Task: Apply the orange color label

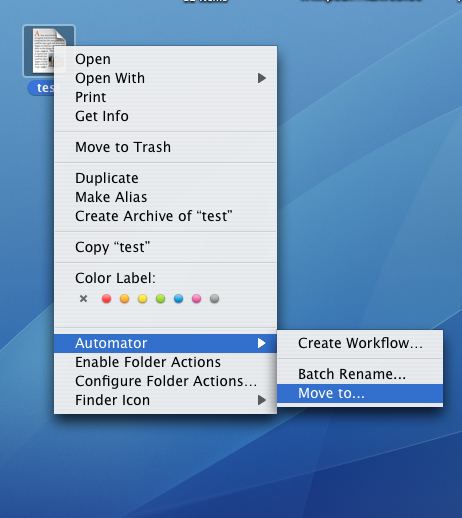Action: (x=124, y=299)
